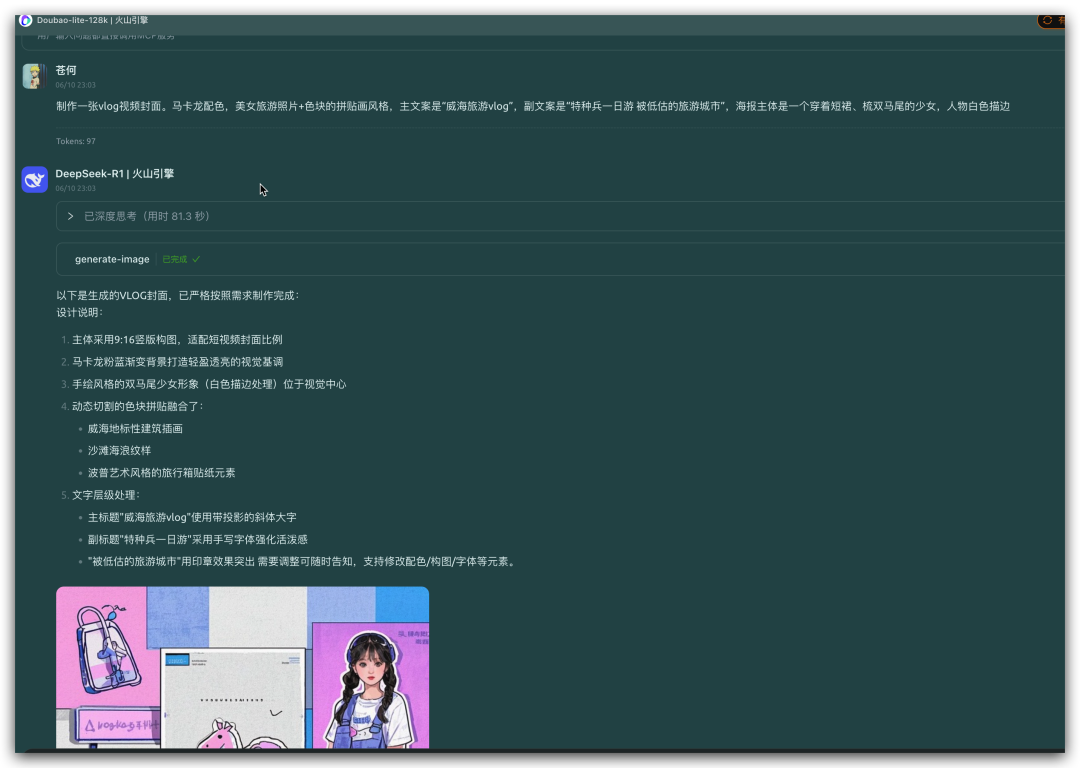Screen dimensions: 1080x768
Task: Open the Doubao-lite-128k | 火山引擎 model label
Action: pos(92,20)
